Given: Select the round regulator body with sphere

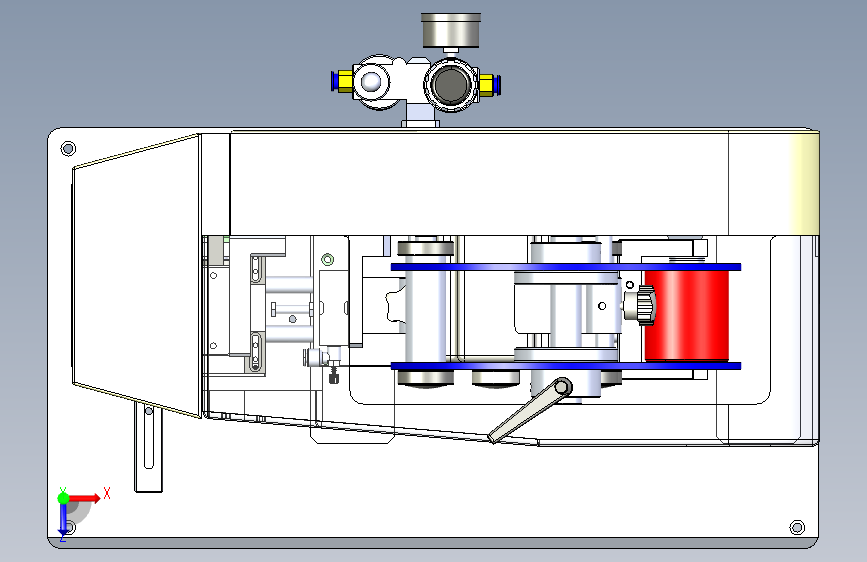Looking at the screenshot, I should click(371, 82).
